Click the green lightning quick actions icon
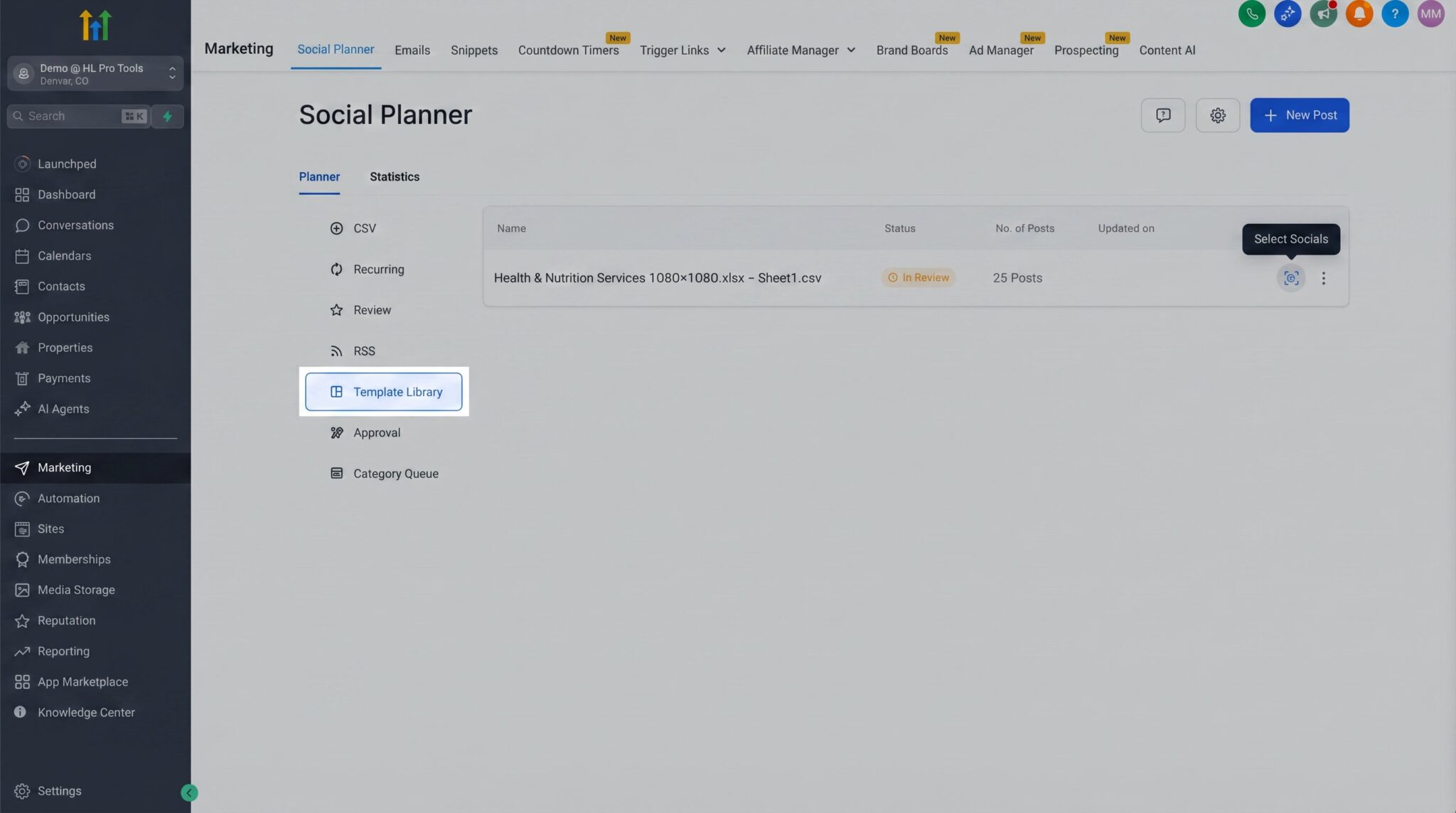Viewport: 1456px width, 813px height. pos(168,116)
